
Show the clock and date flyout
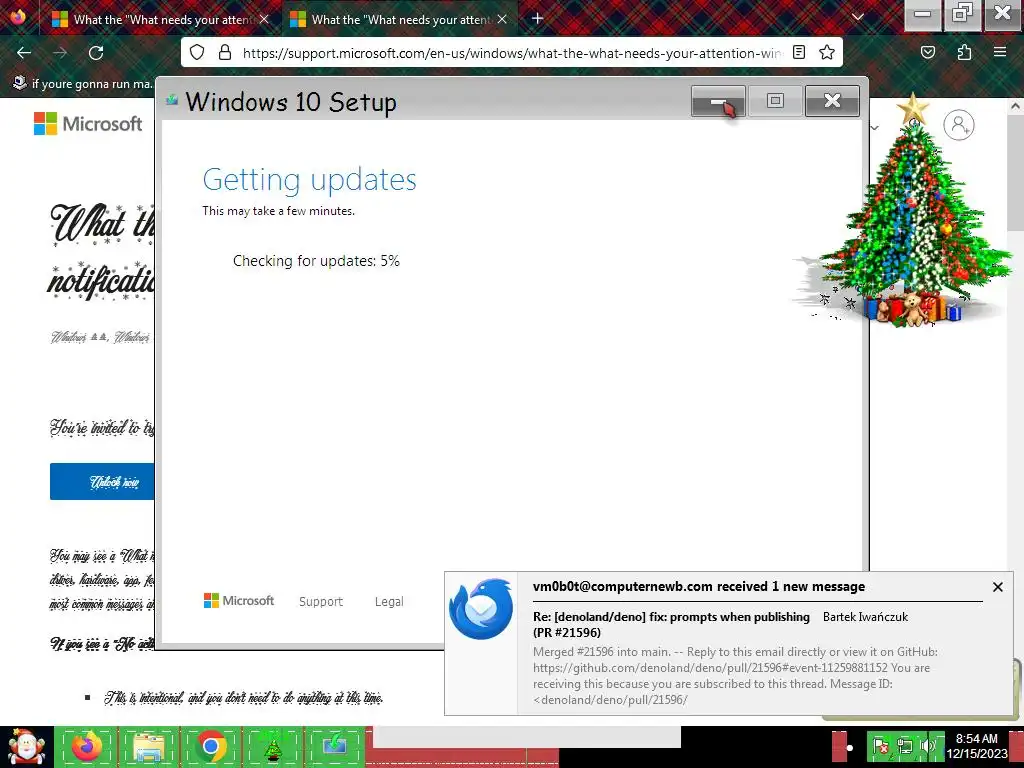(x=977, y=746)
